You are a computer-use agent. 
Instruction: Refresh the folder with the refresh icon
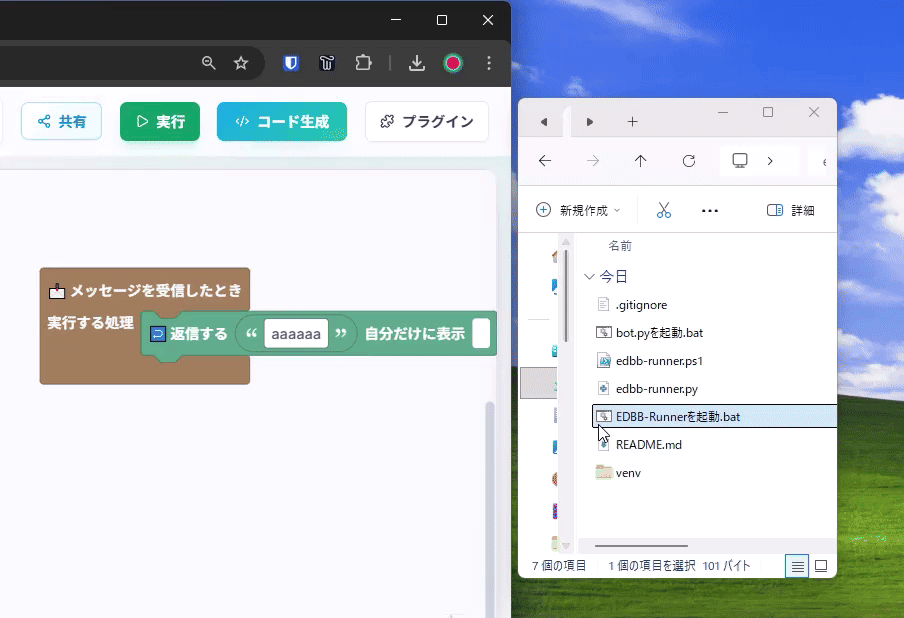[x=688, y=160]
